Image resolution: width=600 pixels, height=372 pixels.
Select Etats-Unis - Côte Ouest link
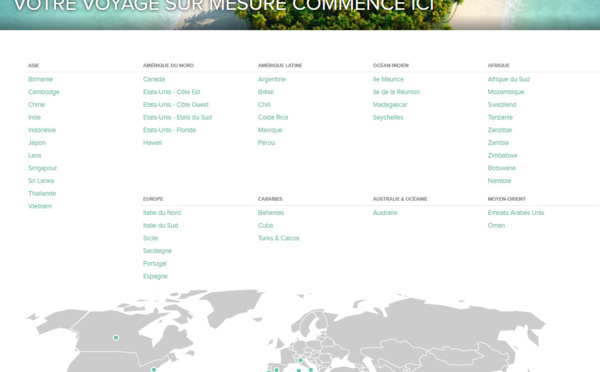[x=176, y=104]
